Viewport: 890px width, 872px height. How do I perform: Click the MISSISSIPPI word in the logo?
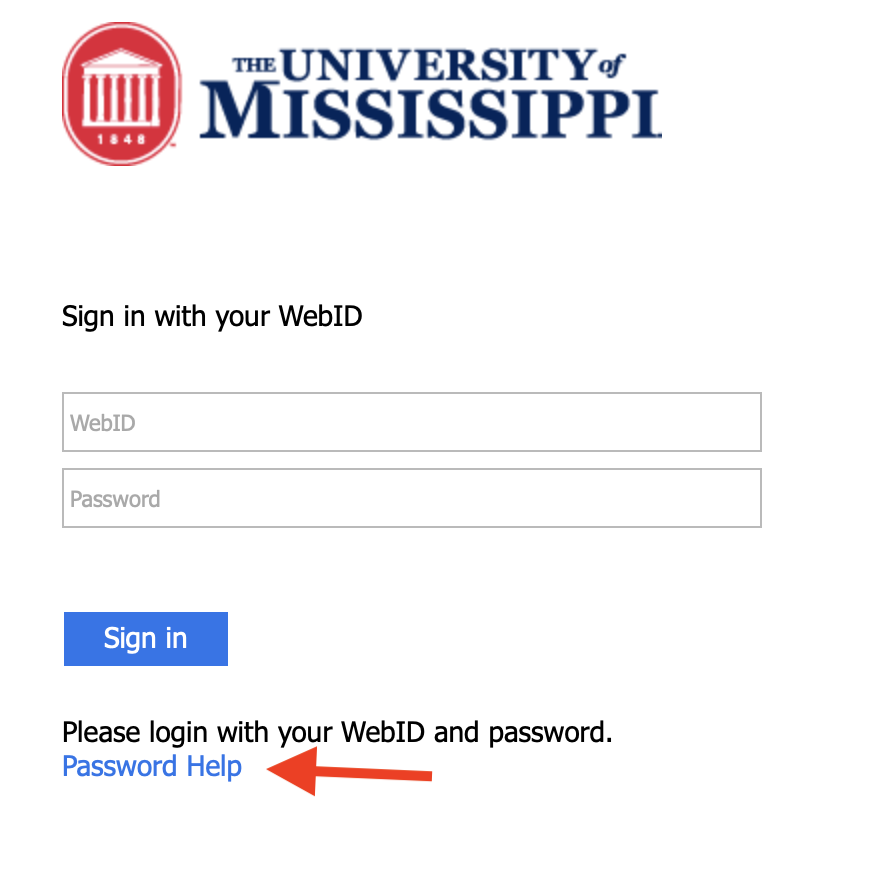coord(431,111)
